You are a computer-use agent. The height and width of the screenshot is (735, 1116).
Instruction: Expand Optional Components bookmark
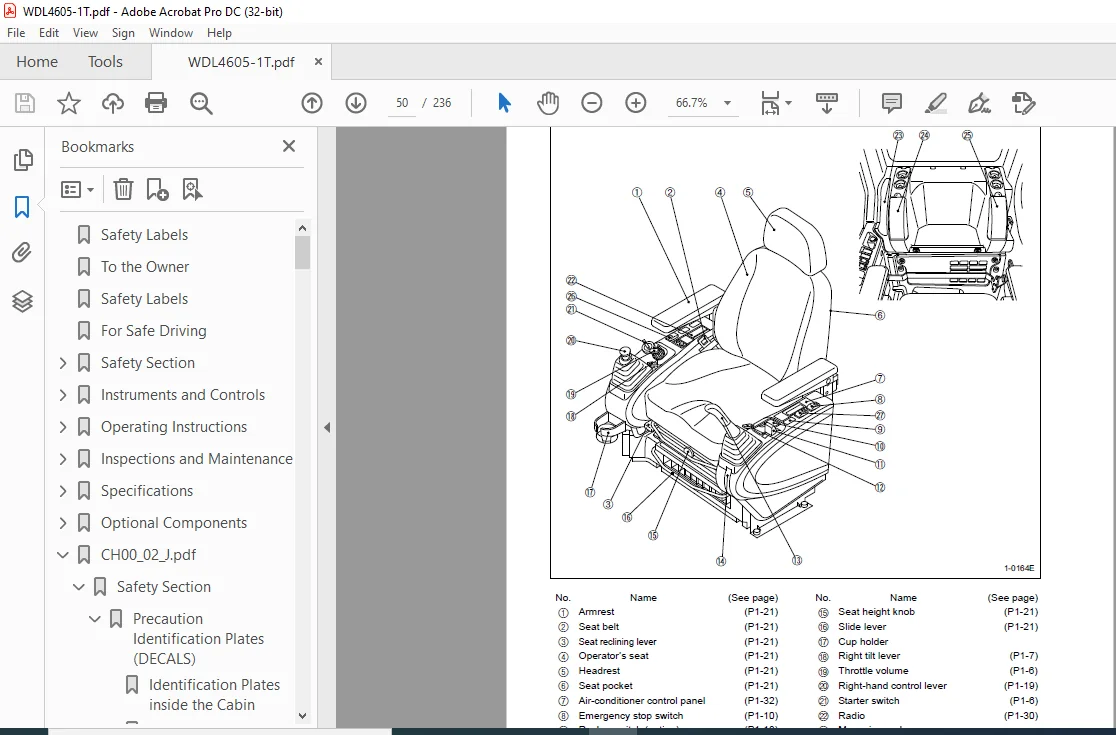coord(63,523)
